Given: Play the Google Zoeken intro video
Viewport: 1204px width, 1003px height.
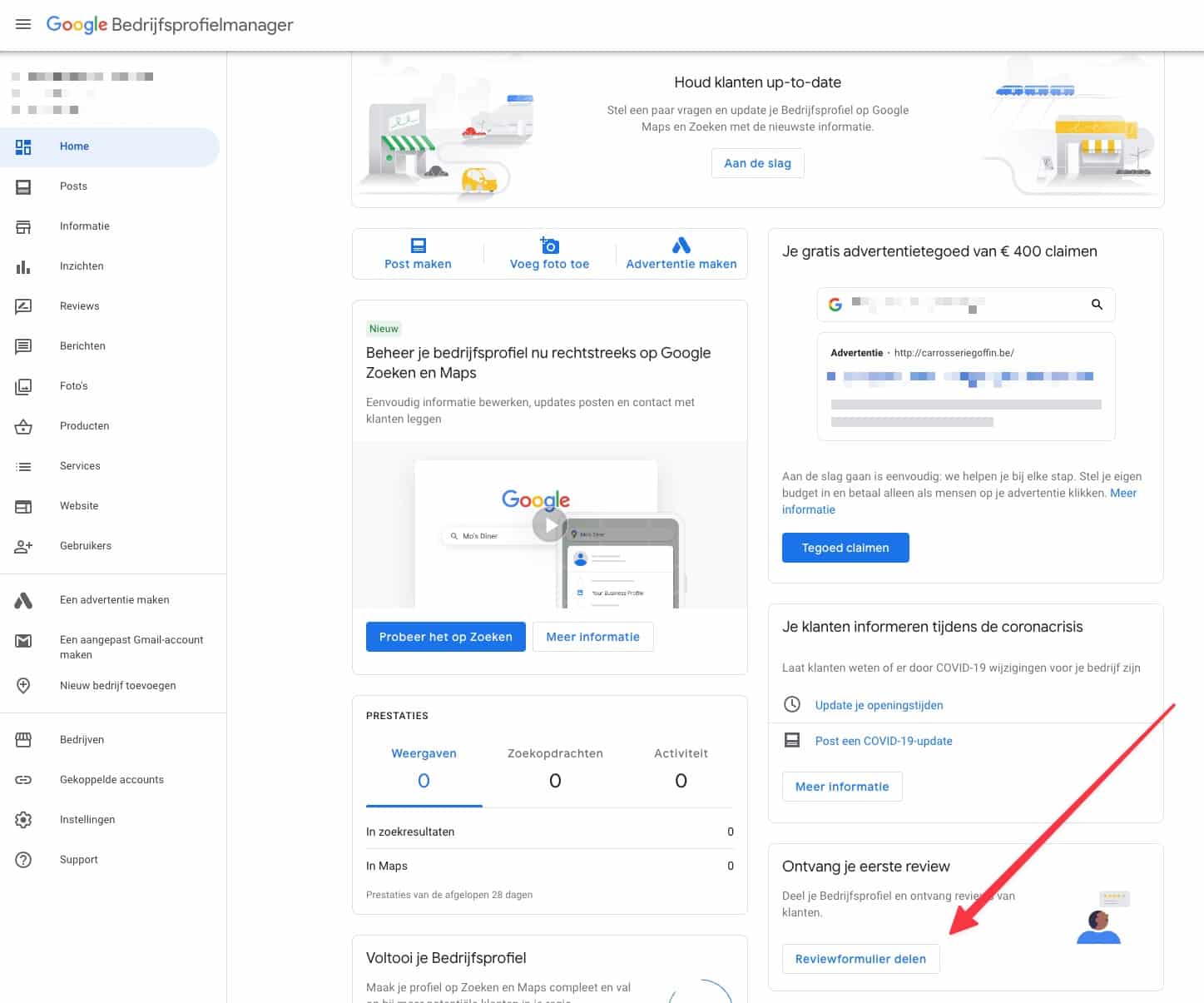Looking at the screenshot, I should (550, 525).
